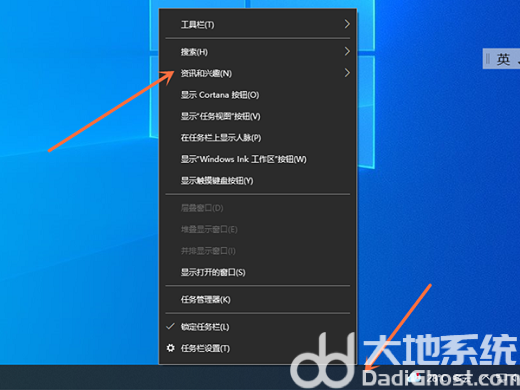The image size is (520, 390).
Task: Expand the 工具栏(T) submenu chevron
Action: tap(347, 24)
